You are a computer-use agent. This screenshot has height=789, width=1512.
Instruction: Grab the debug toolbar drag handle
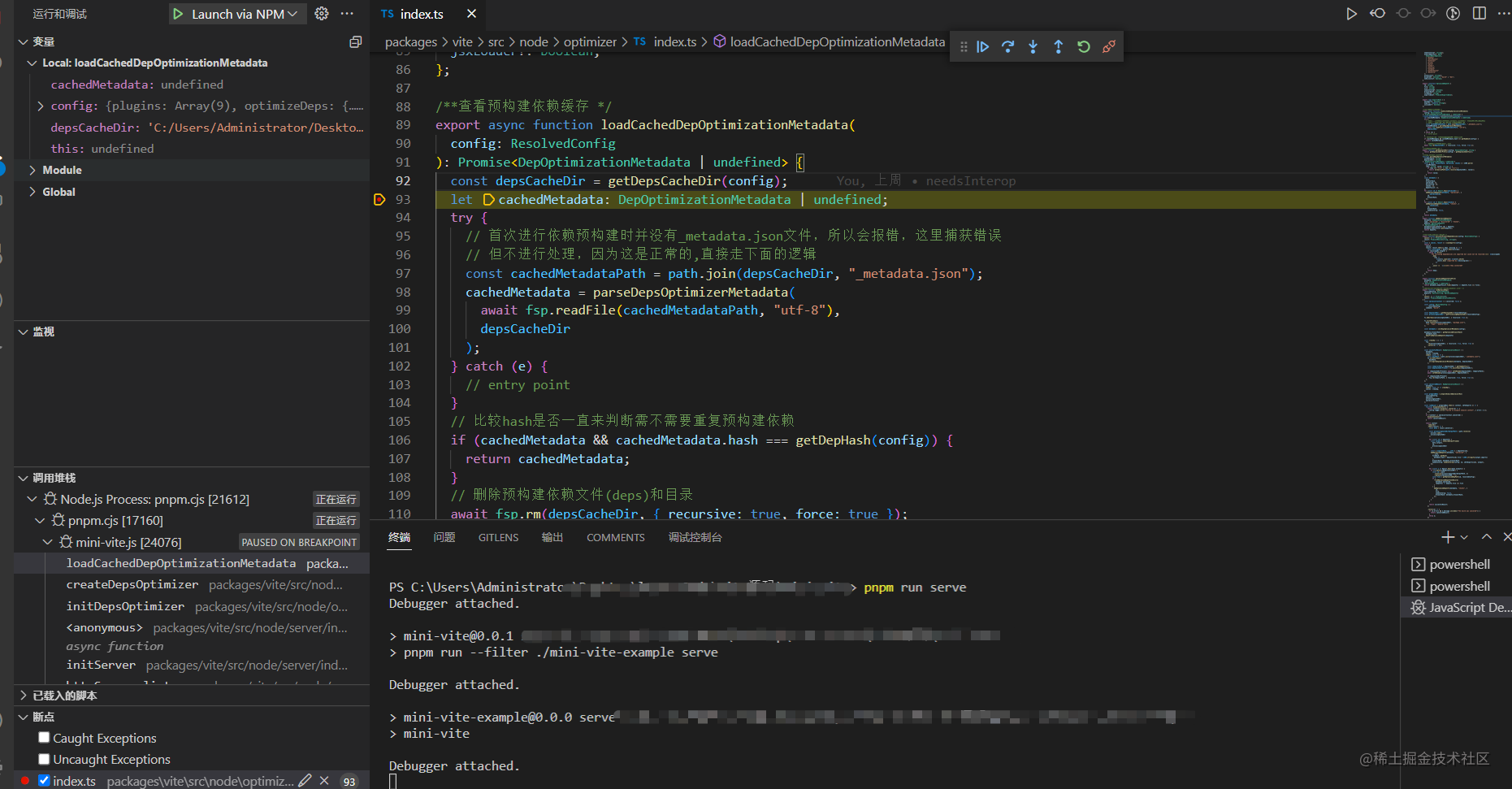tap(964, 47)
